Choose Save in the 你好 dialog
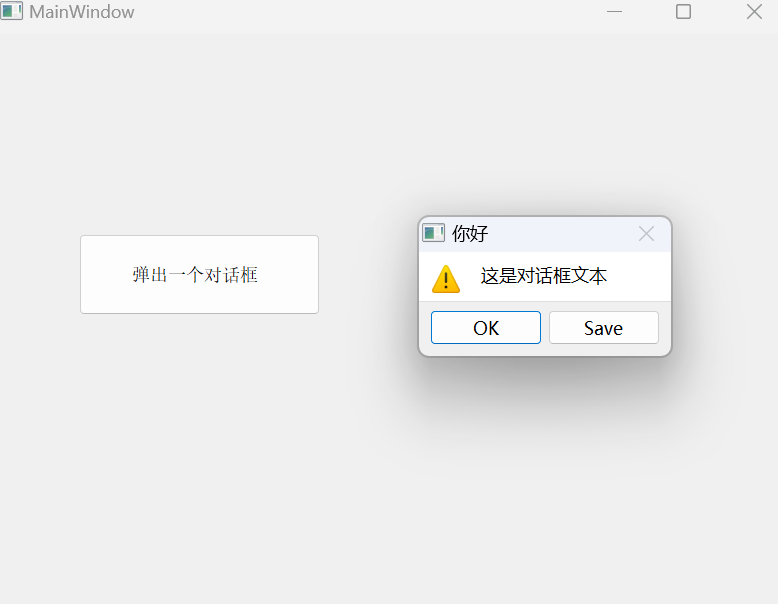 pyautogui.click(x=604, y=328)
